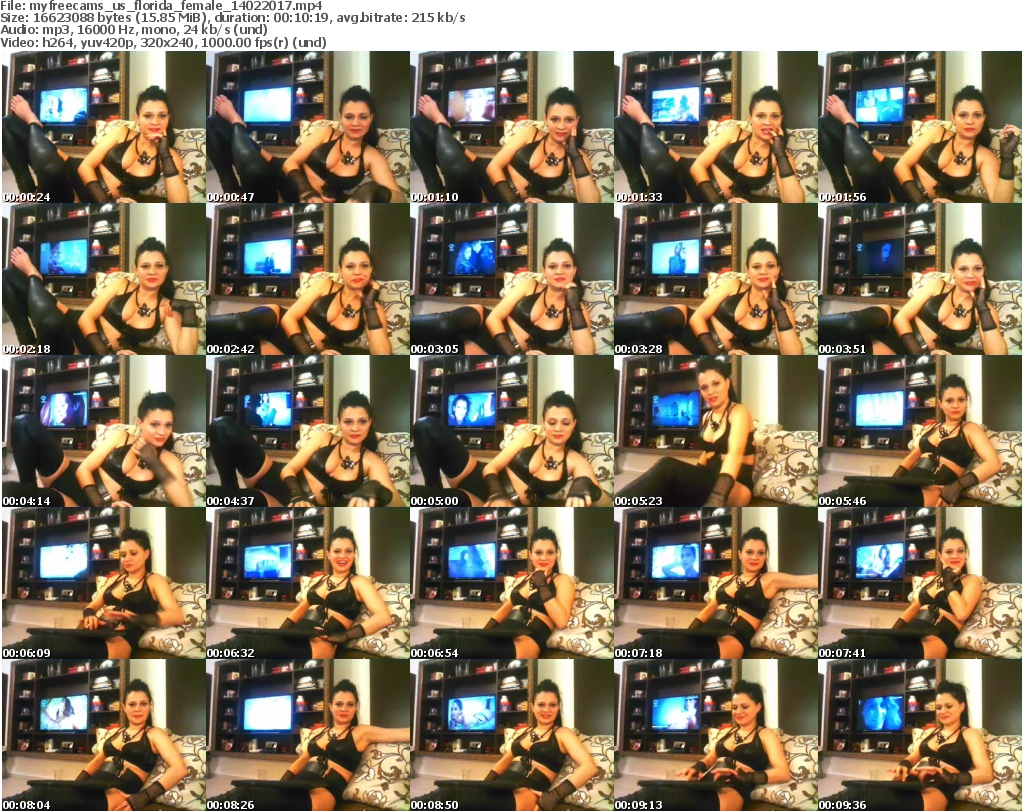1024x811 pixels.
Task: Select the thumbnail timestamped 00:05:46
Action: click(x=920, y=432)
